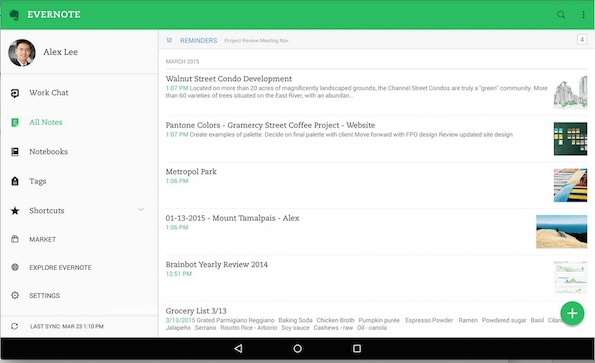Click the EVERNOTE title text
Viewport: 595px width, 363px height.
(x=54, y=14)
